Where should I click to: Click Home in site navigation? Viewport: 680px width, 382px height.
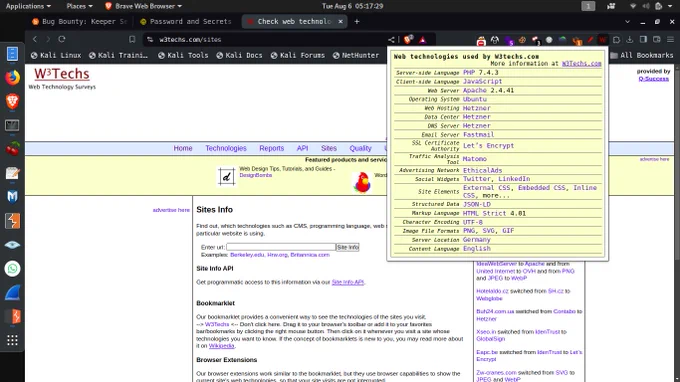pos(183,148)
